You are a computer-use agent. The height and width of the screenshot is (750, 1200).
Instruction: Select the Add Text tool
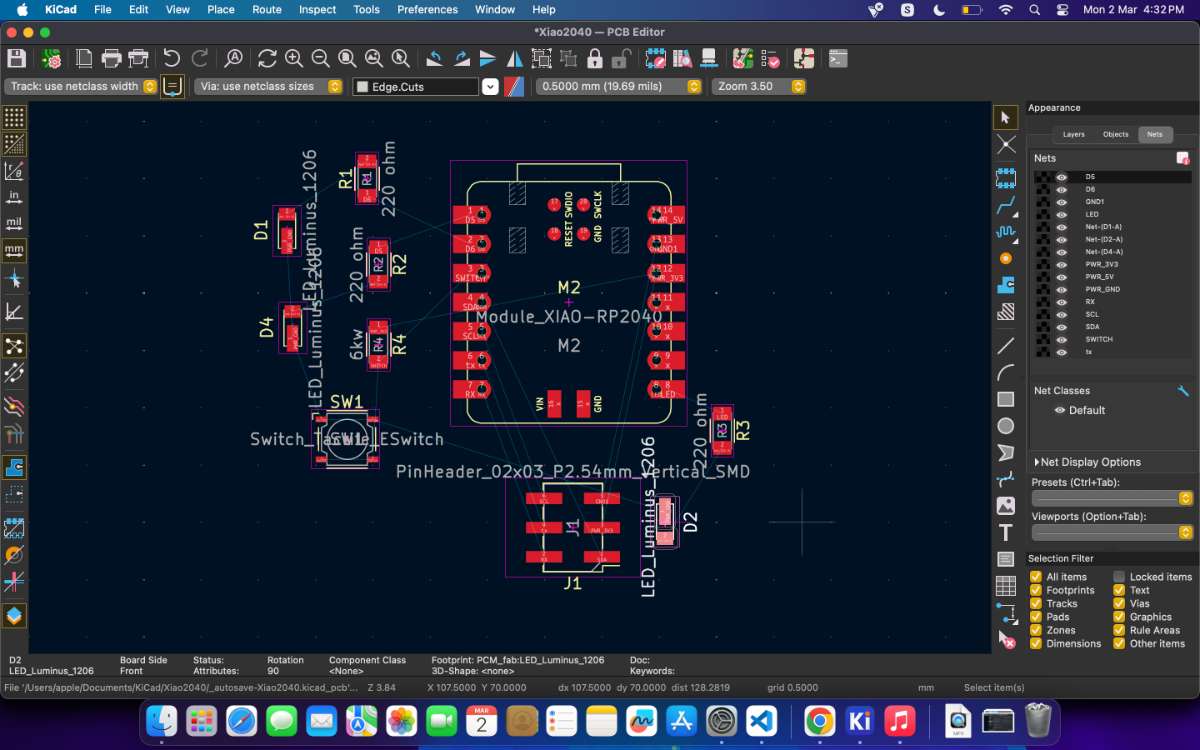click(x=1006, y=533)
